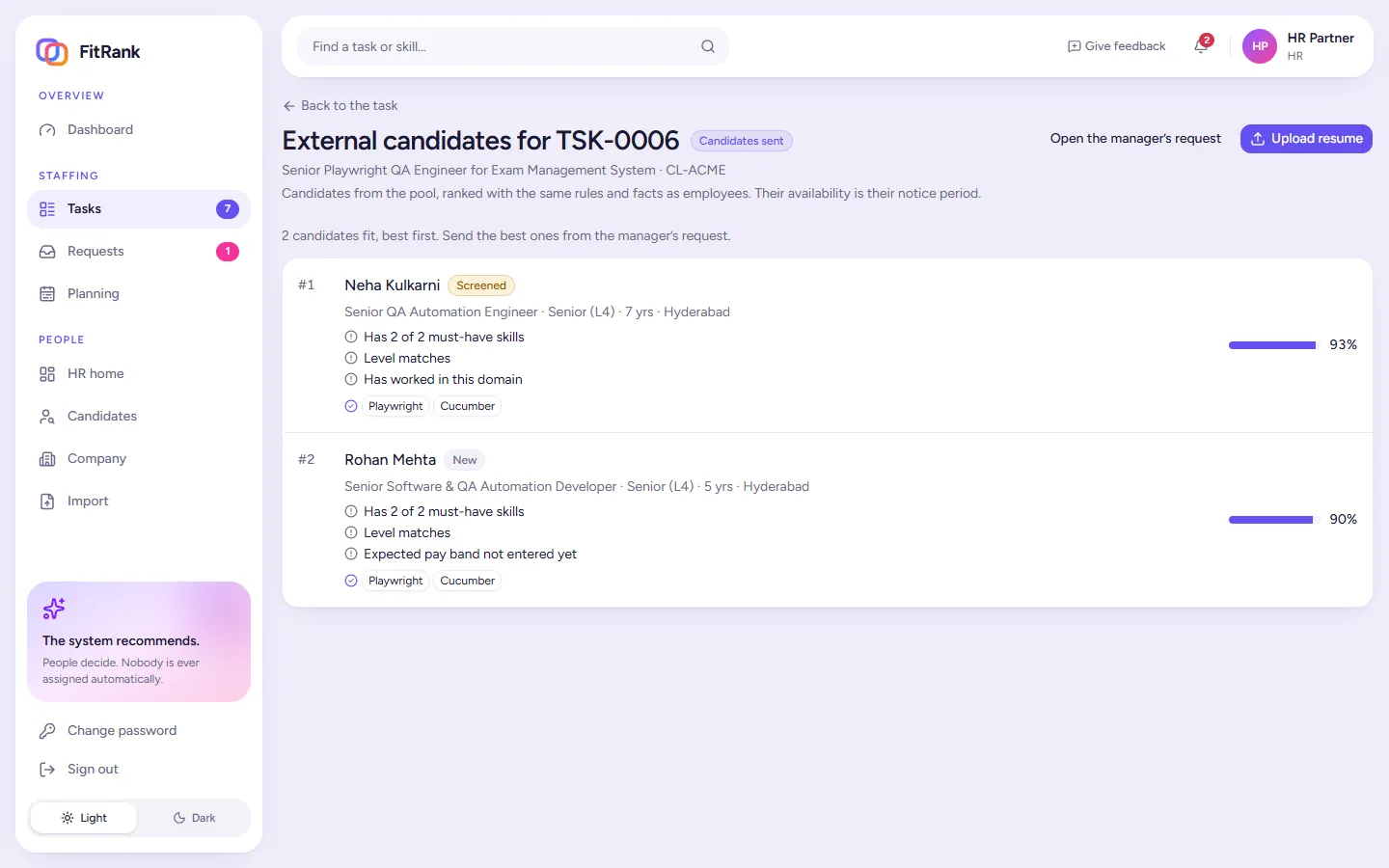Click Rohan Mehta's Cucumber skill tag

pyautogui.click(x=468, y=582)
